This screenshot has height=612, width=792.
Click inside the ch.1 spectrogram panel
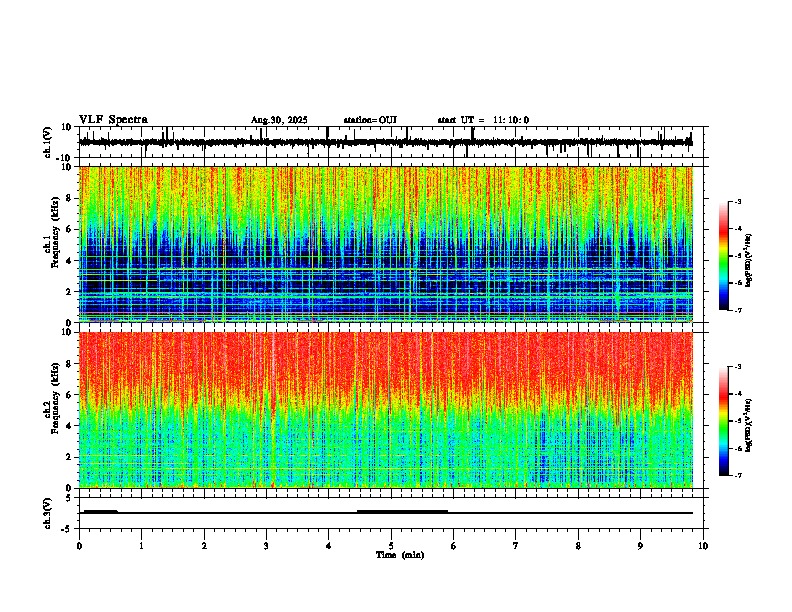(x=386, y=244)
